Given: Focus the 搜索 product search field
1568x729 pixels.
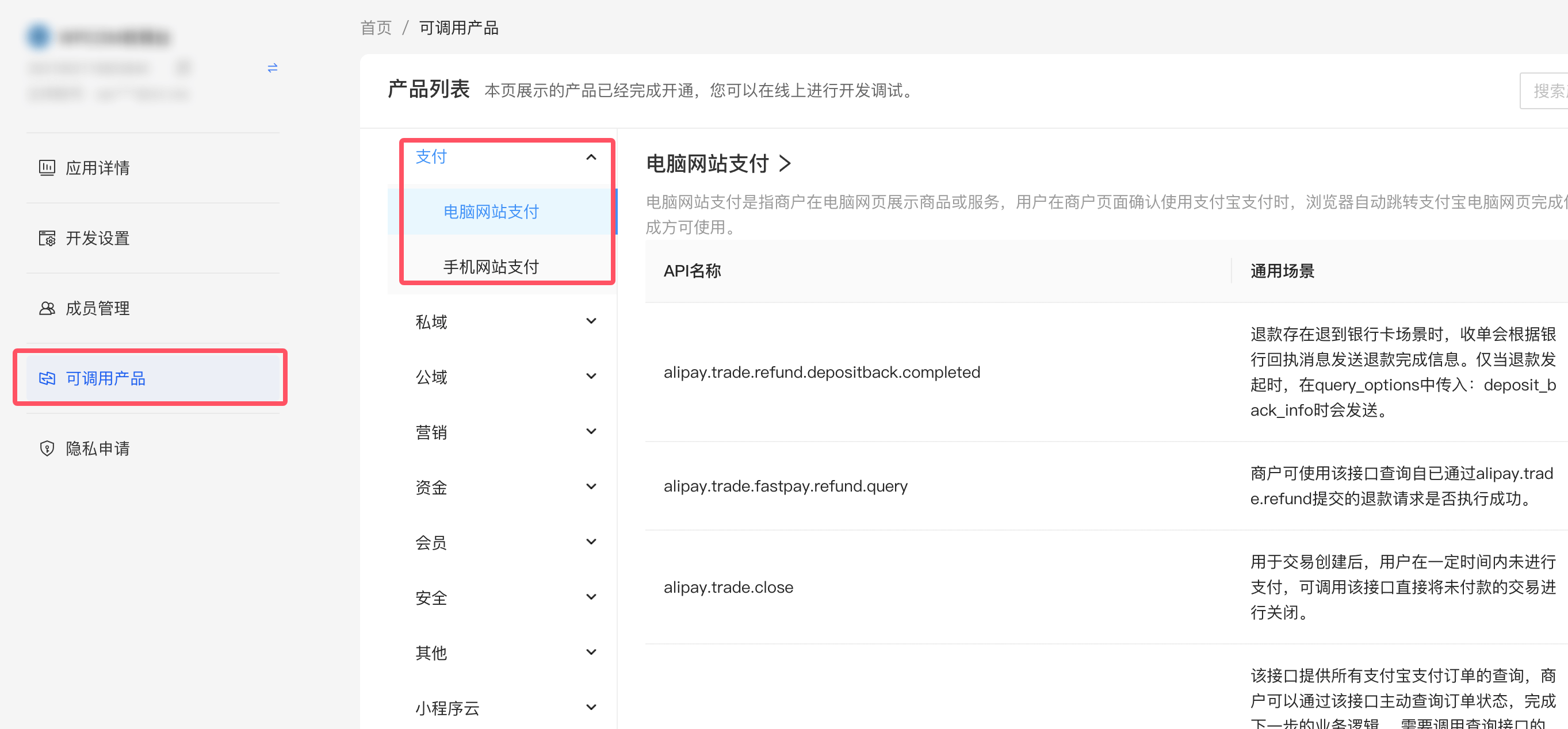Looking at the screenshot, I should [1544, 91].
